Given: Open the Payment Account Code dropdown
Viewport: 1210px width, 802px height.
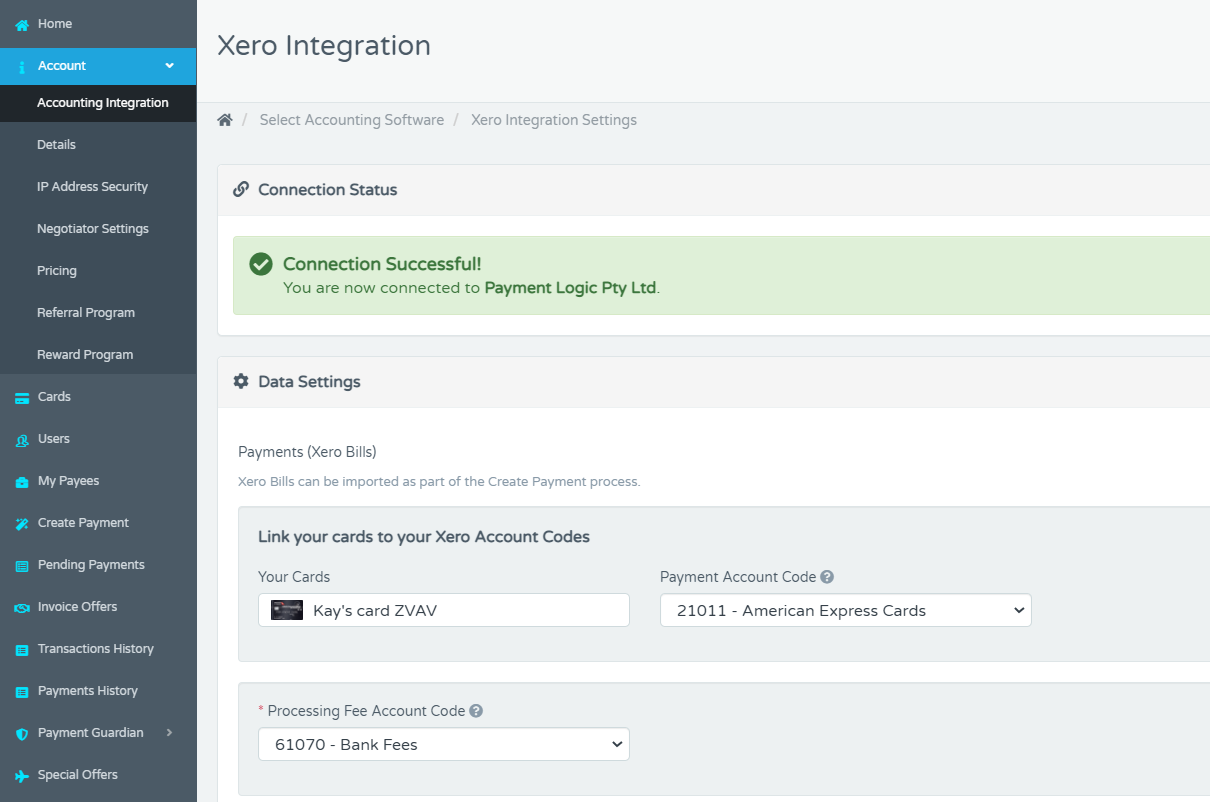Looking at the screenshot, I should click(x=845, y=610).
